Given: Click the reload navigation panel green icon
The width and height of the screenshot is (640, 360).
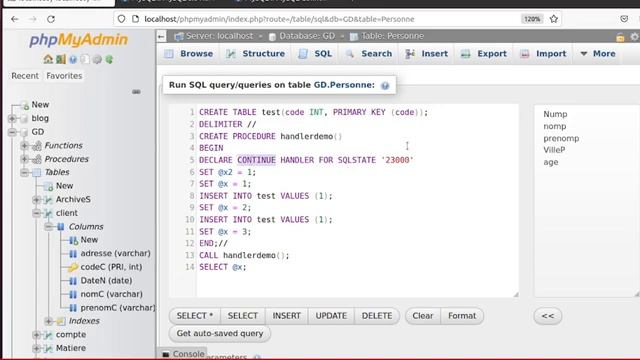Looking at the screenshot, I should coord(109,60).
